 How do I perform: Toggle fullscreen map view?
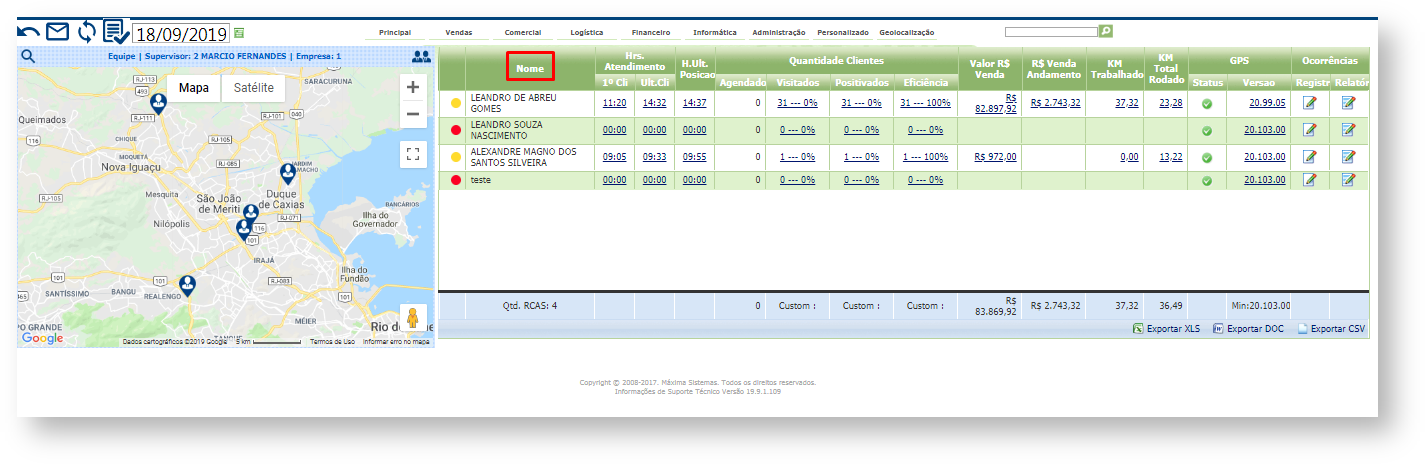pyautogui.click(x=413, y=154)
